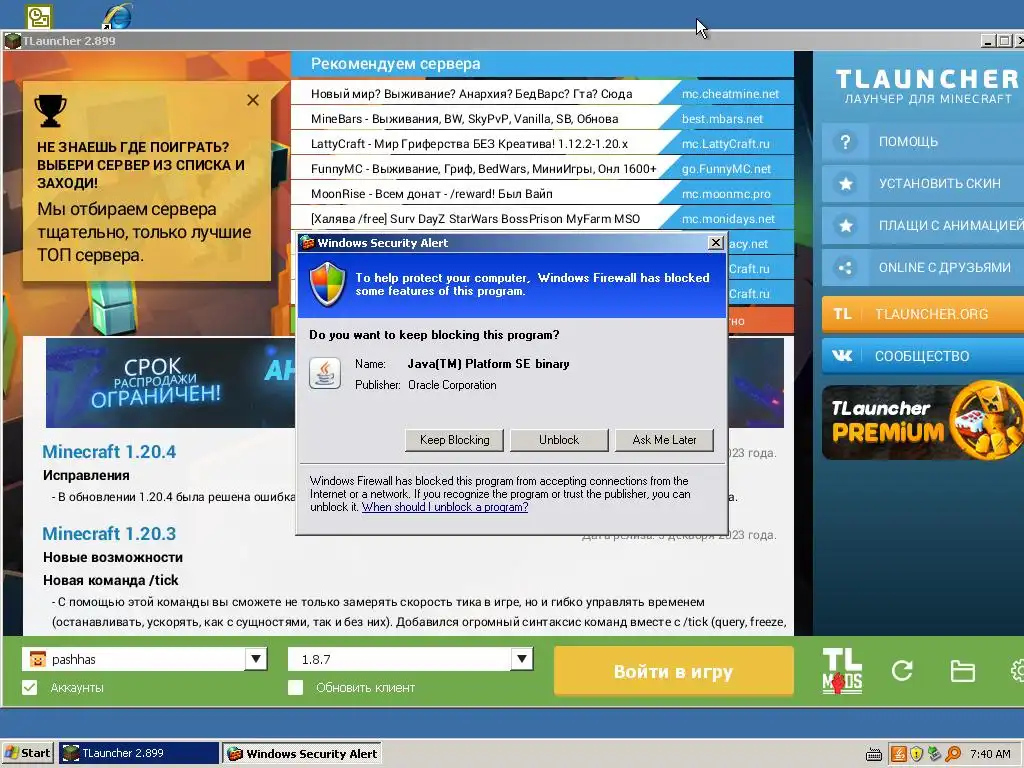The width and height of the screenshot is (1024, 768).
Task: Click the orange magnifier tray icon
Action: pyautogui.click(x=953, y=754)
